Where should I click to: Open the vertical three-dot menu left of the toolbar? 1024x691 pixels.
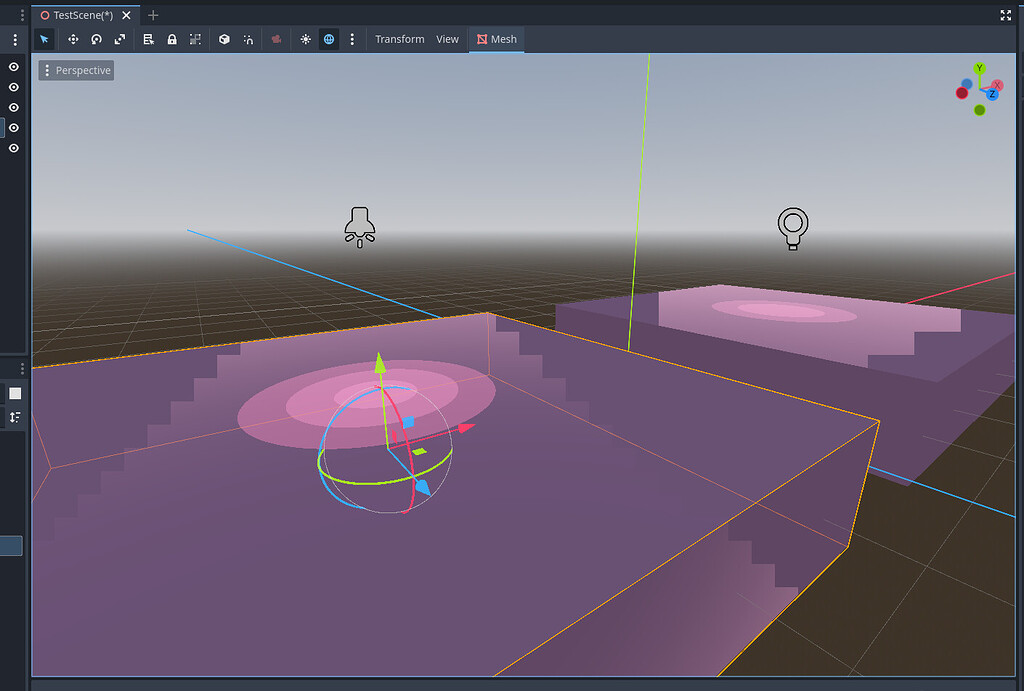[14, 39]
